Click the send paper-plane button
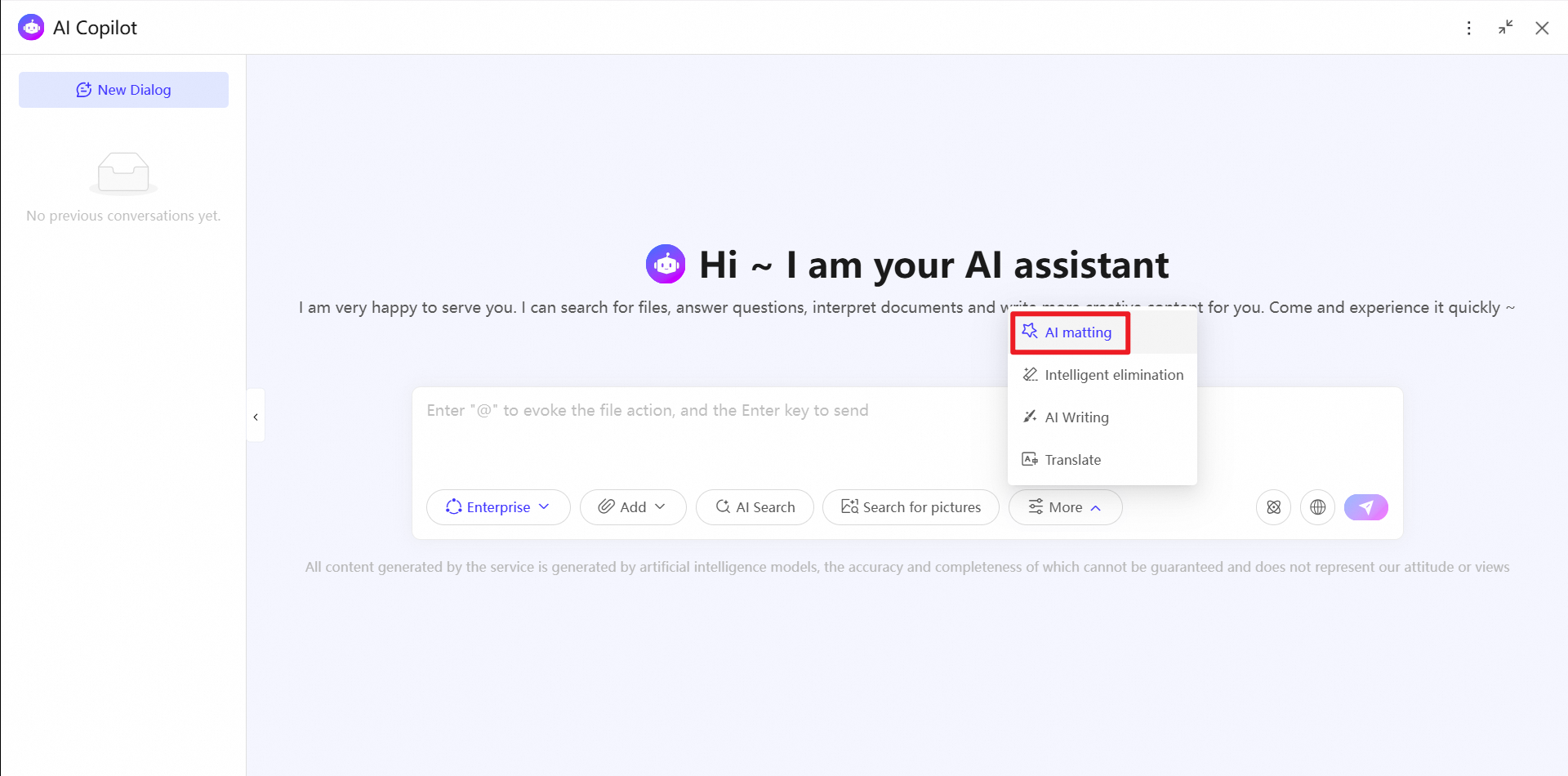This screenshot has width=1568, height=776. [1365, 507]
